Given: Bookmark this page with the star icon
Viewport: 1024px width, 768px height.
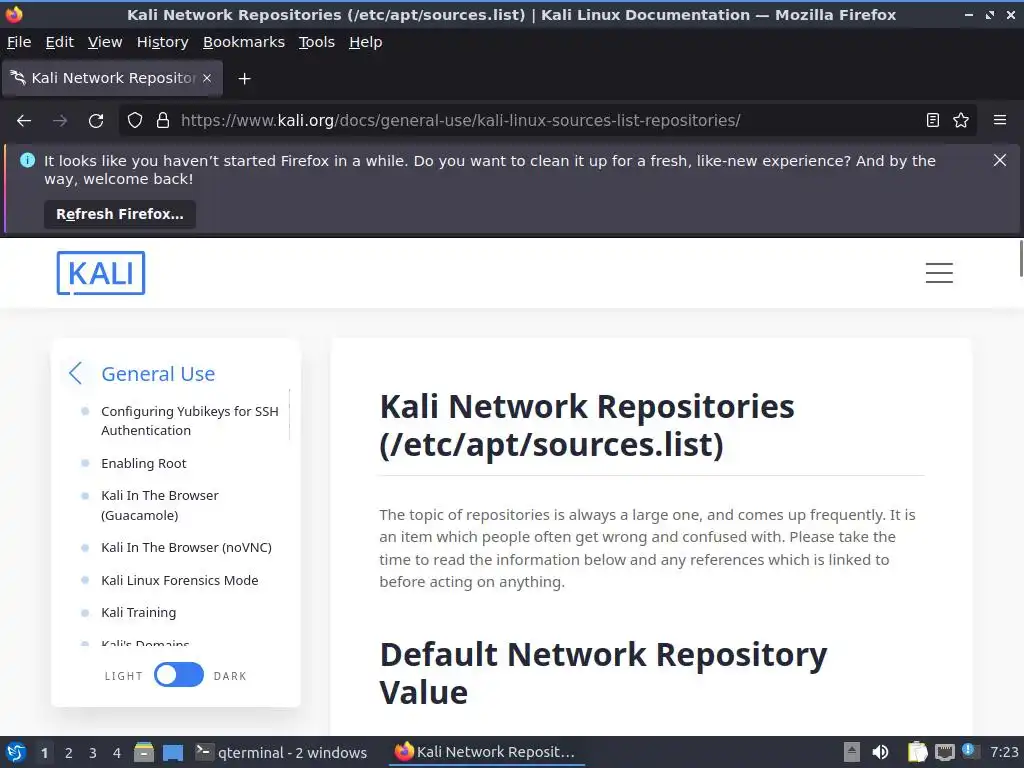Looking at the screenshot, I should tap(961, 120).
